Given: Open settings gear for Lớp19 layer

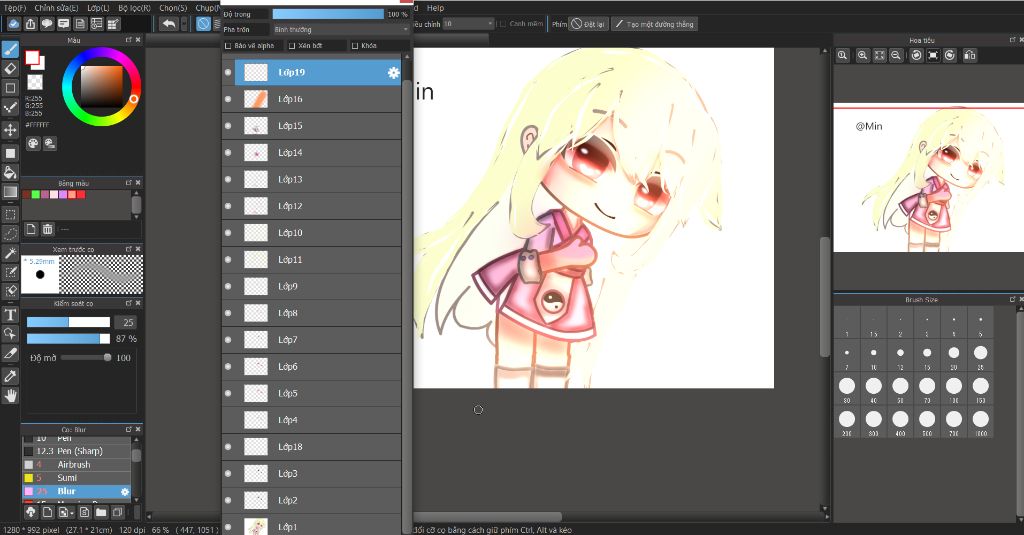Looking at the screenshot, I should (393, 73).
